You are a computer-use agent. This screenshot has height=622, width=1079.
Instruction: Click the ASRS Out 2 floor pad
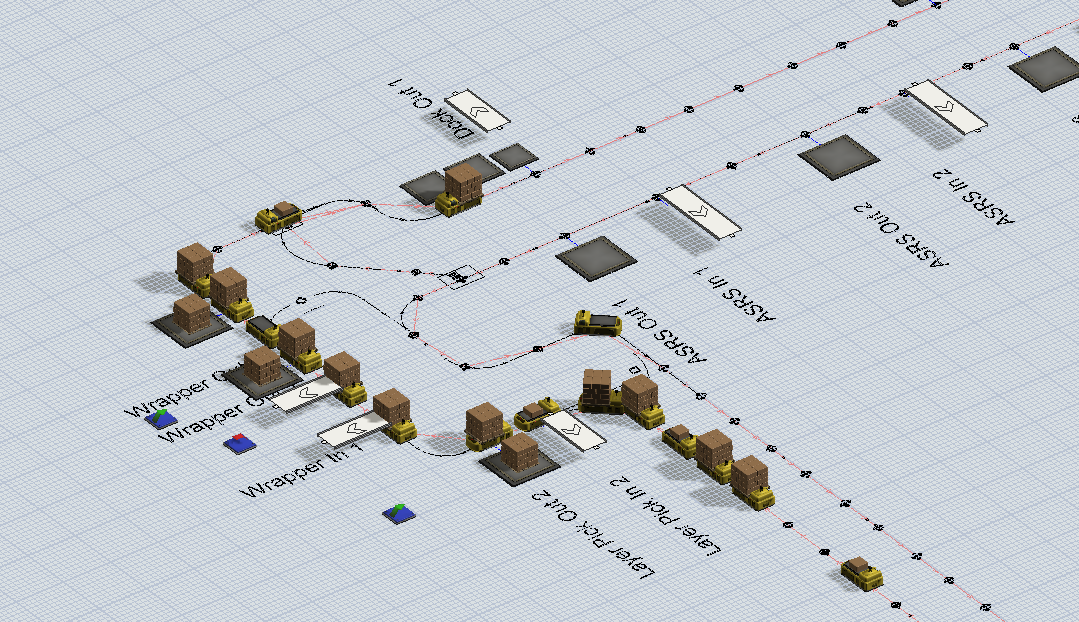[x=838, y=158]
